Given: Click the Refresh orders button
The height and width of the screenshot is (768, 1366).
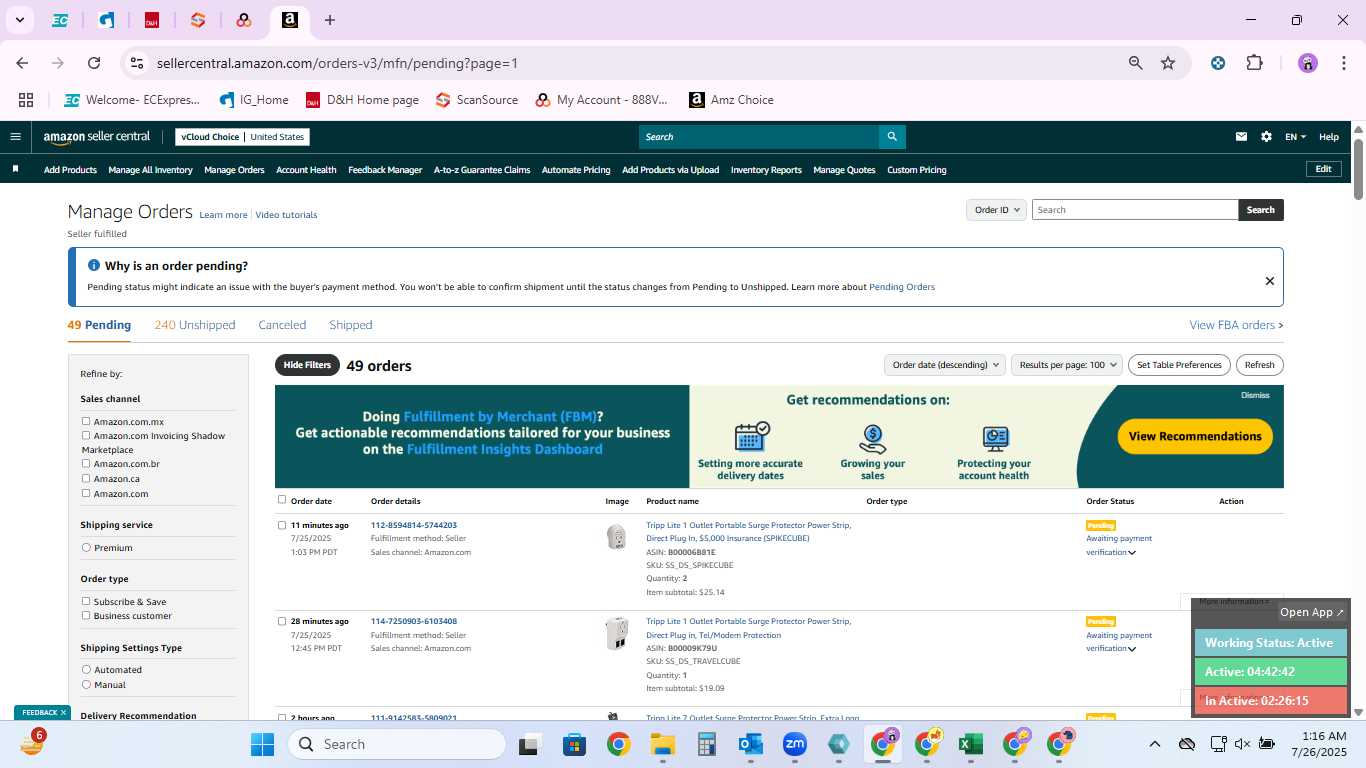Looking at the screenshot, I should (1260, 365).
